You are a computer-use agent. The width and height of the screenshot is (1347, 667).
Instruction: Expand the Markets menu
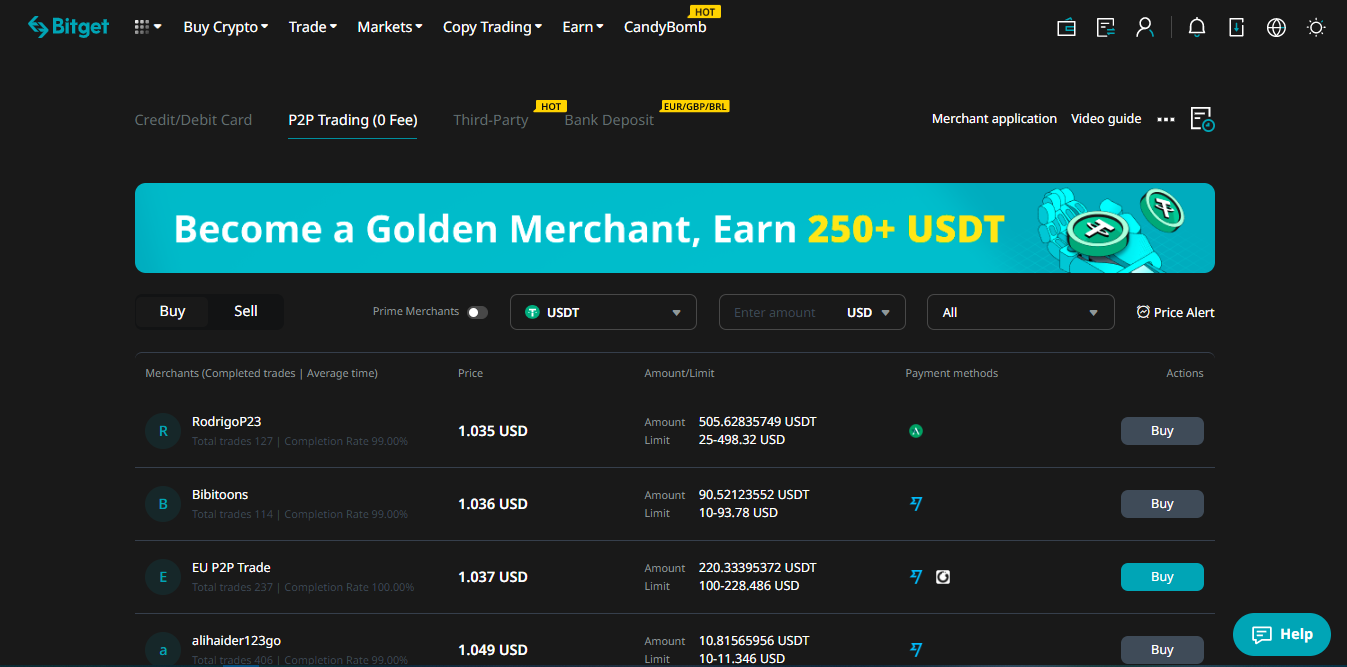pos(390,27)
